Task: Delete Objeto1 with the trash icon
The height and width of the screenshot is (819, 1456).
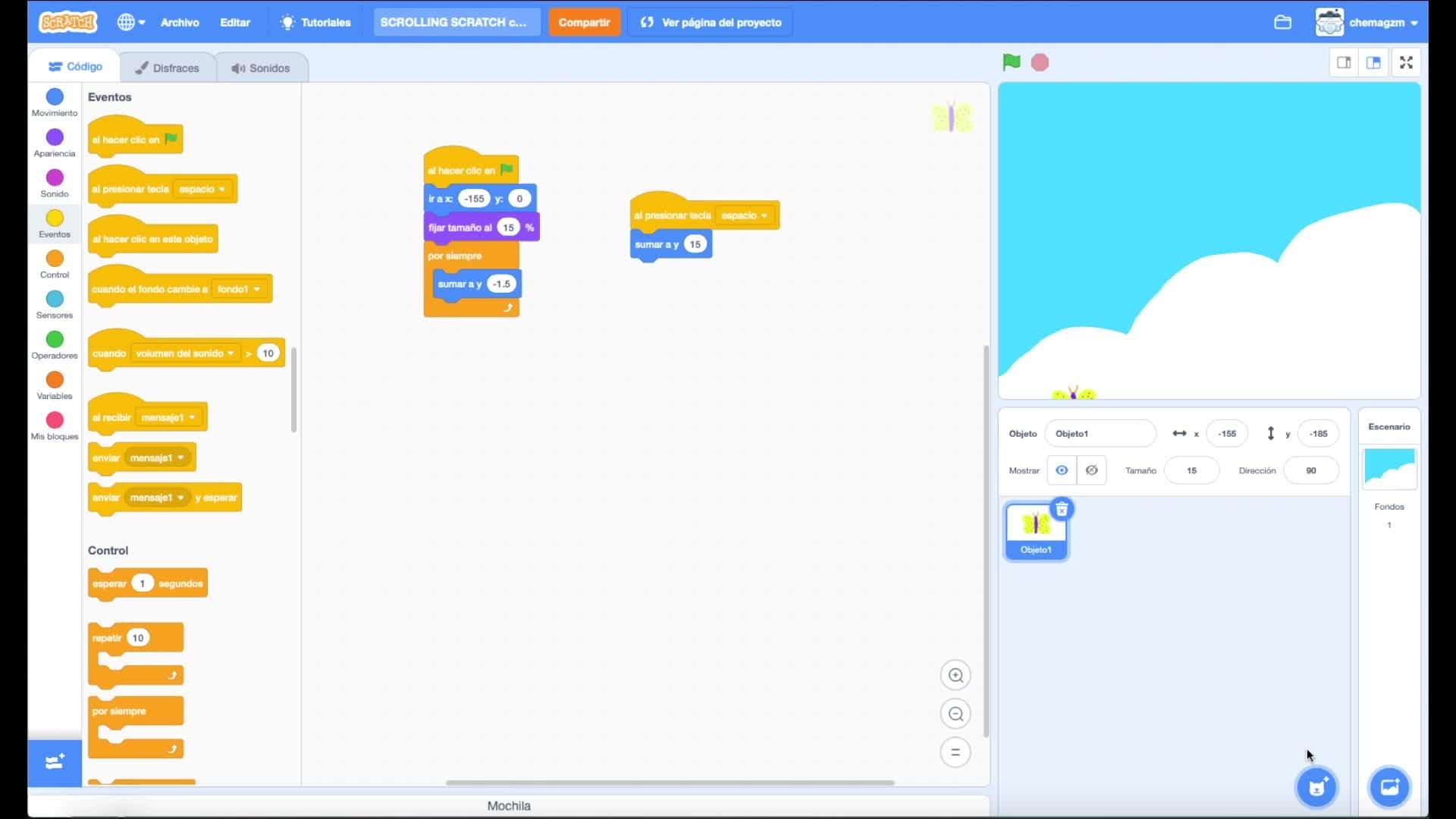Action: click(x=1062, y=510)
